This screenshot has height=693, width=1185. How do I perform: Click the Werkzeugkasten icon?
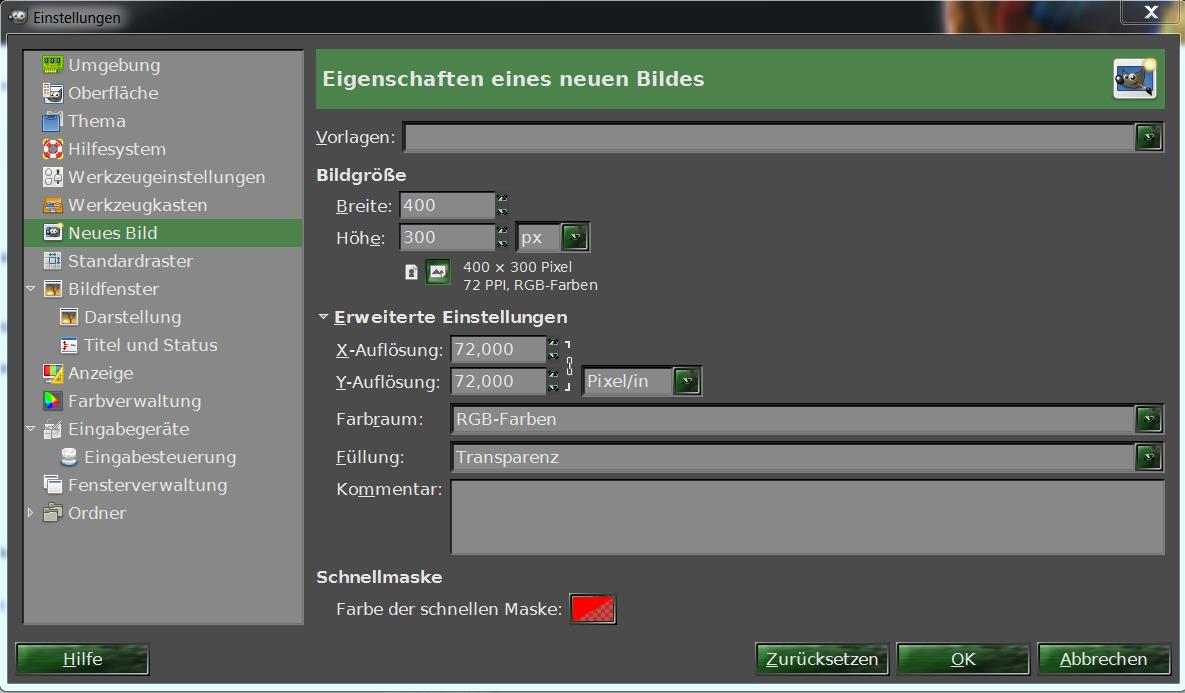coord(52,205)
